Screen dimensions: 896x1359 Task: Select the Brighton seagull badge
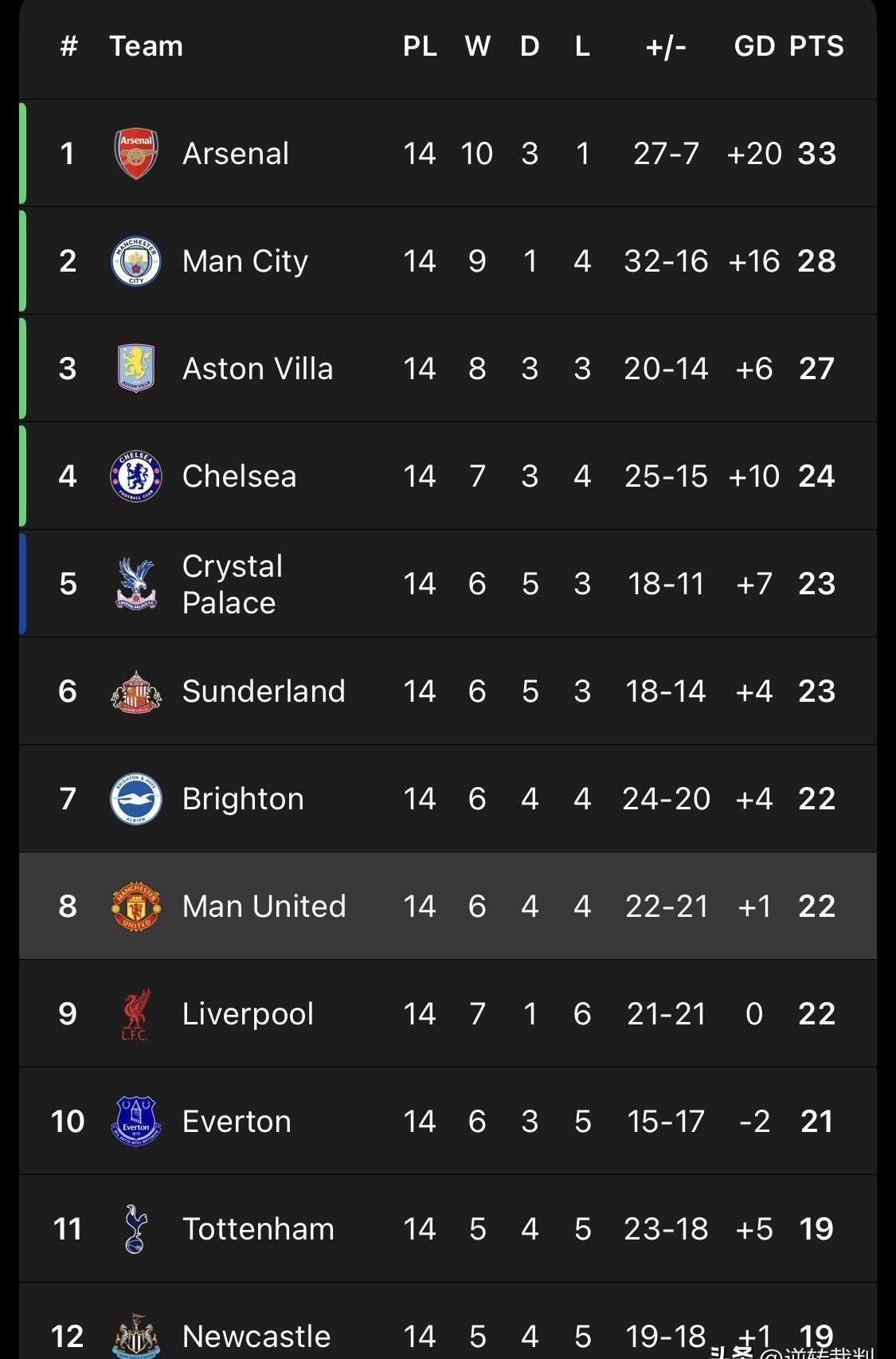pyautogui.click(x=136, y=798)
